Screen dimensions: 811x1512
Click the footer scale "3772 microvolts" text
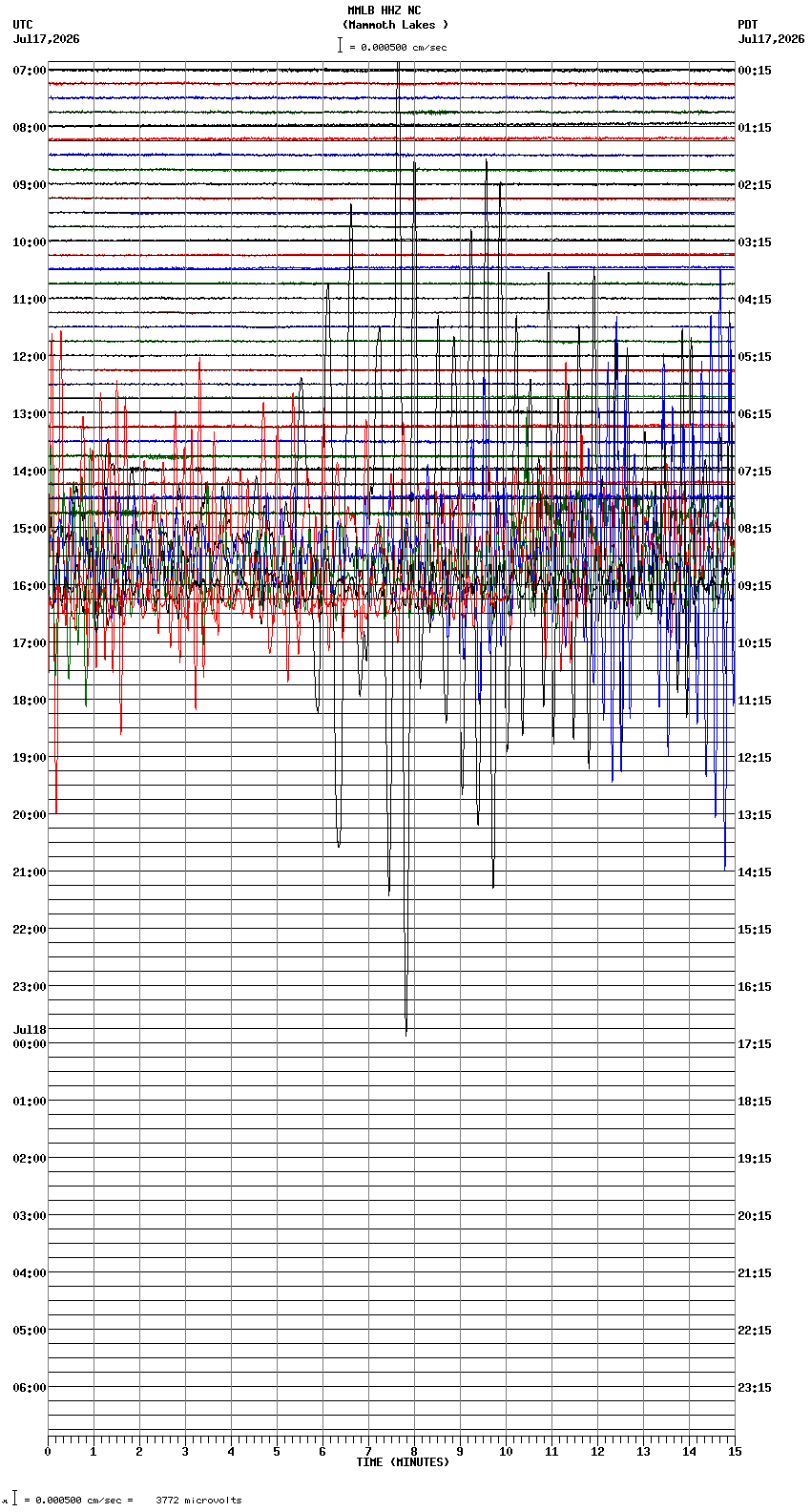click(x=198, y=1501)
